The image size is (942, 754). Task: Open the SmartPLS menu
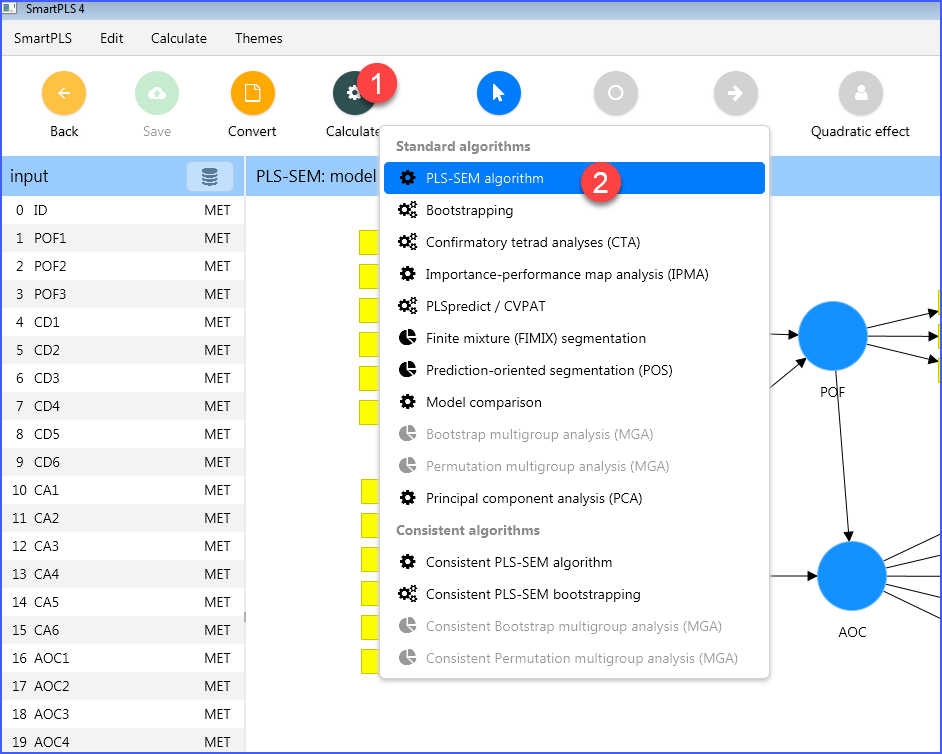coord(42,38)
